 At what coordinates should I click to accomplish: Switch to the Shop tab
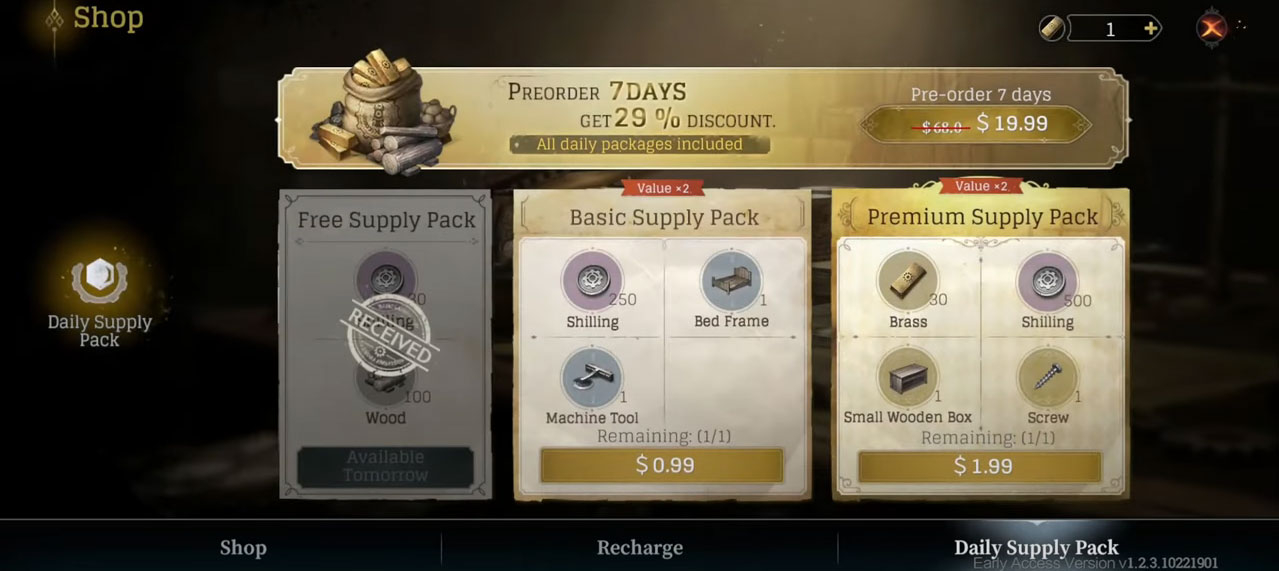pos(243,547)
